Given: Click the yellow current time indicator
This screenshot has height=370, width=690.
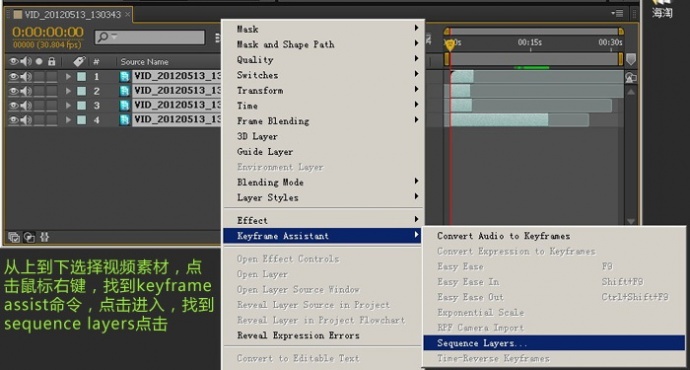Looking at the screenshot, I should 450,44.
